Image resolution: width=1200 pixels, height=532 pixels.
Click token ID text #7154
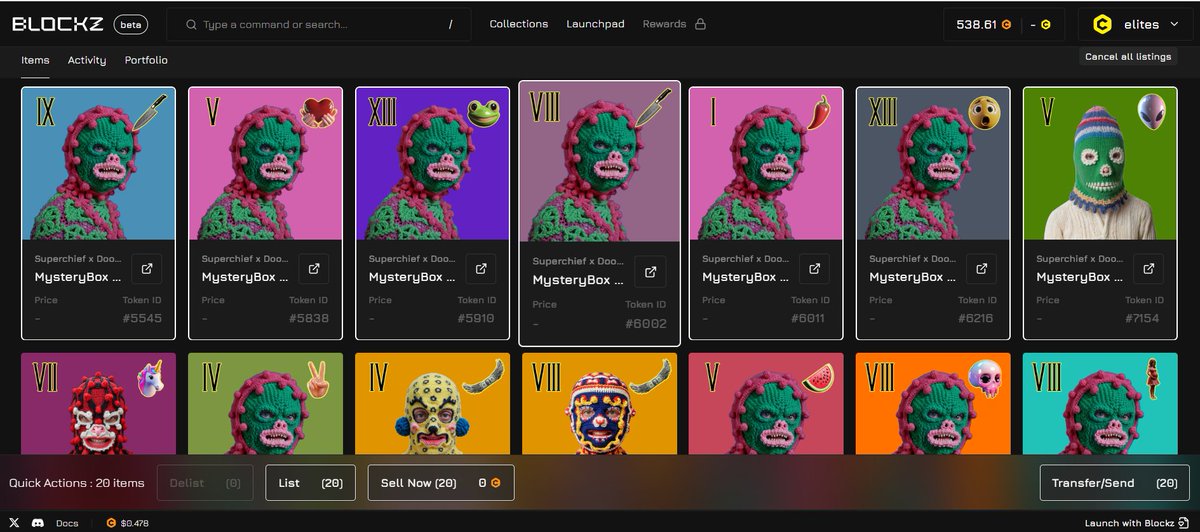pyautogui.click(x=1146, y=319)
